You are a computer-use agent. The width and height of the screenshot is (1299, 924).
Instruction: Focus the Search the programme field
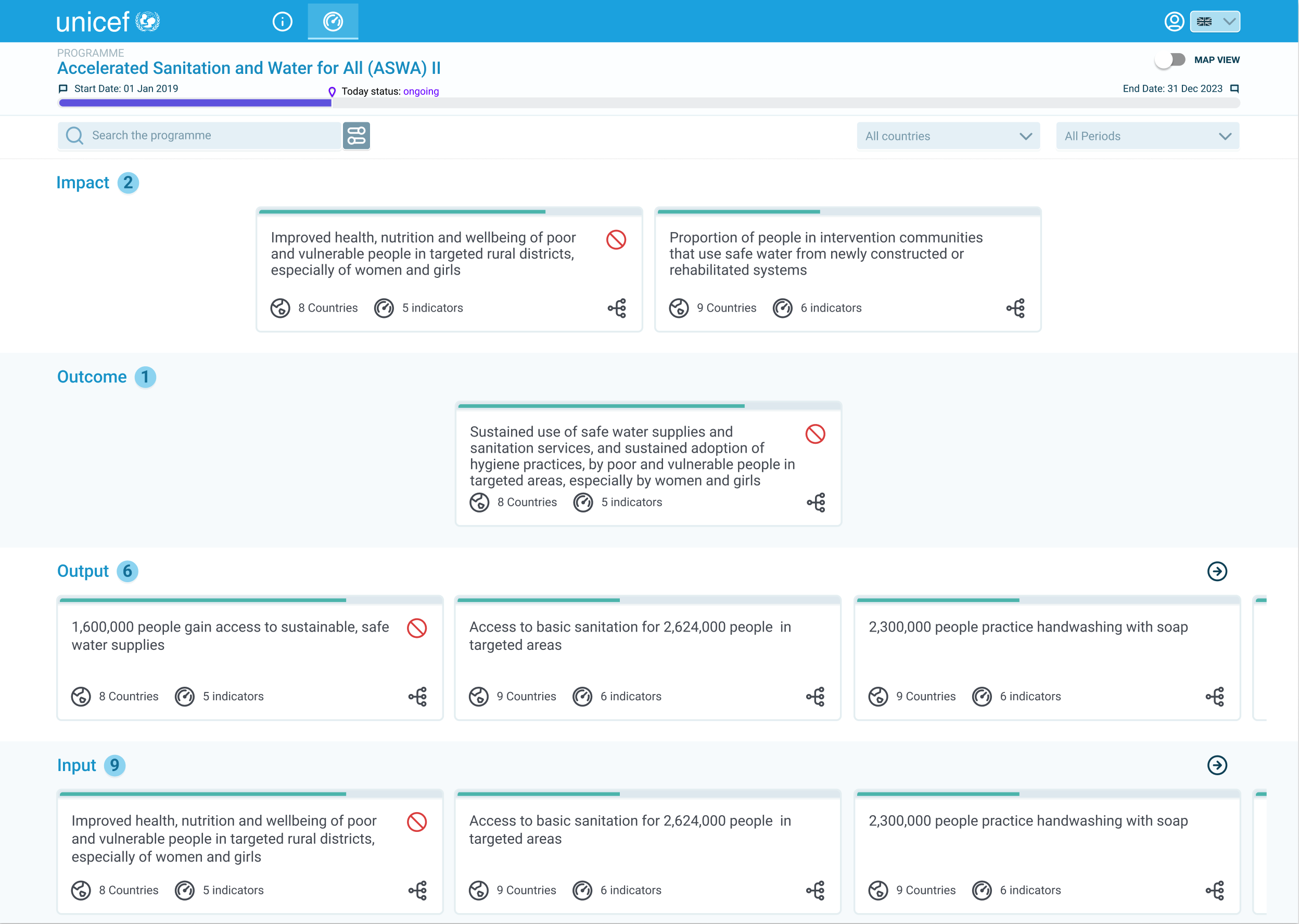tap(199, 135)
